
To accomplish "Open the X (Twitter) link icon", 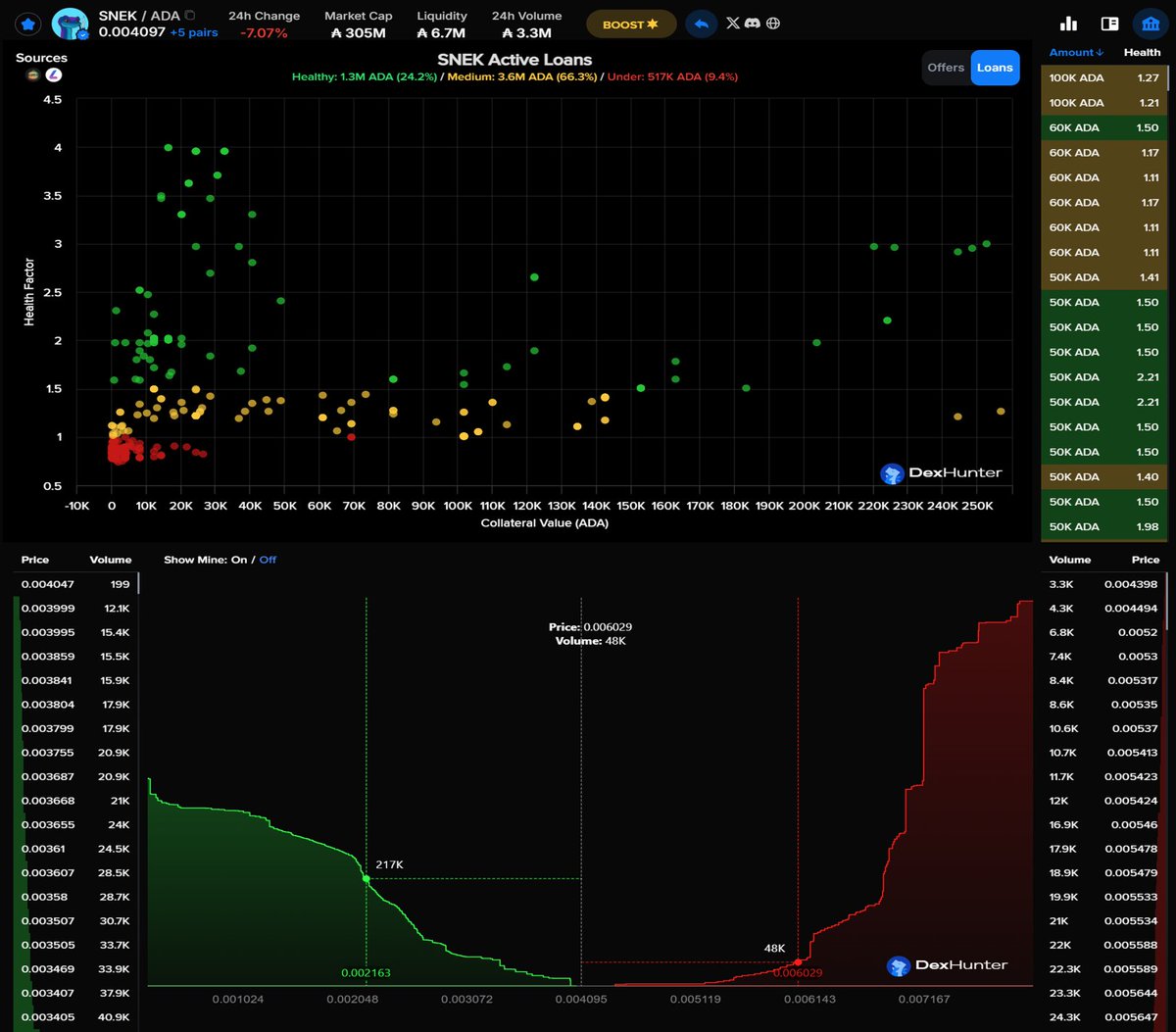I will pyautogui.click(x=732, y=24).
